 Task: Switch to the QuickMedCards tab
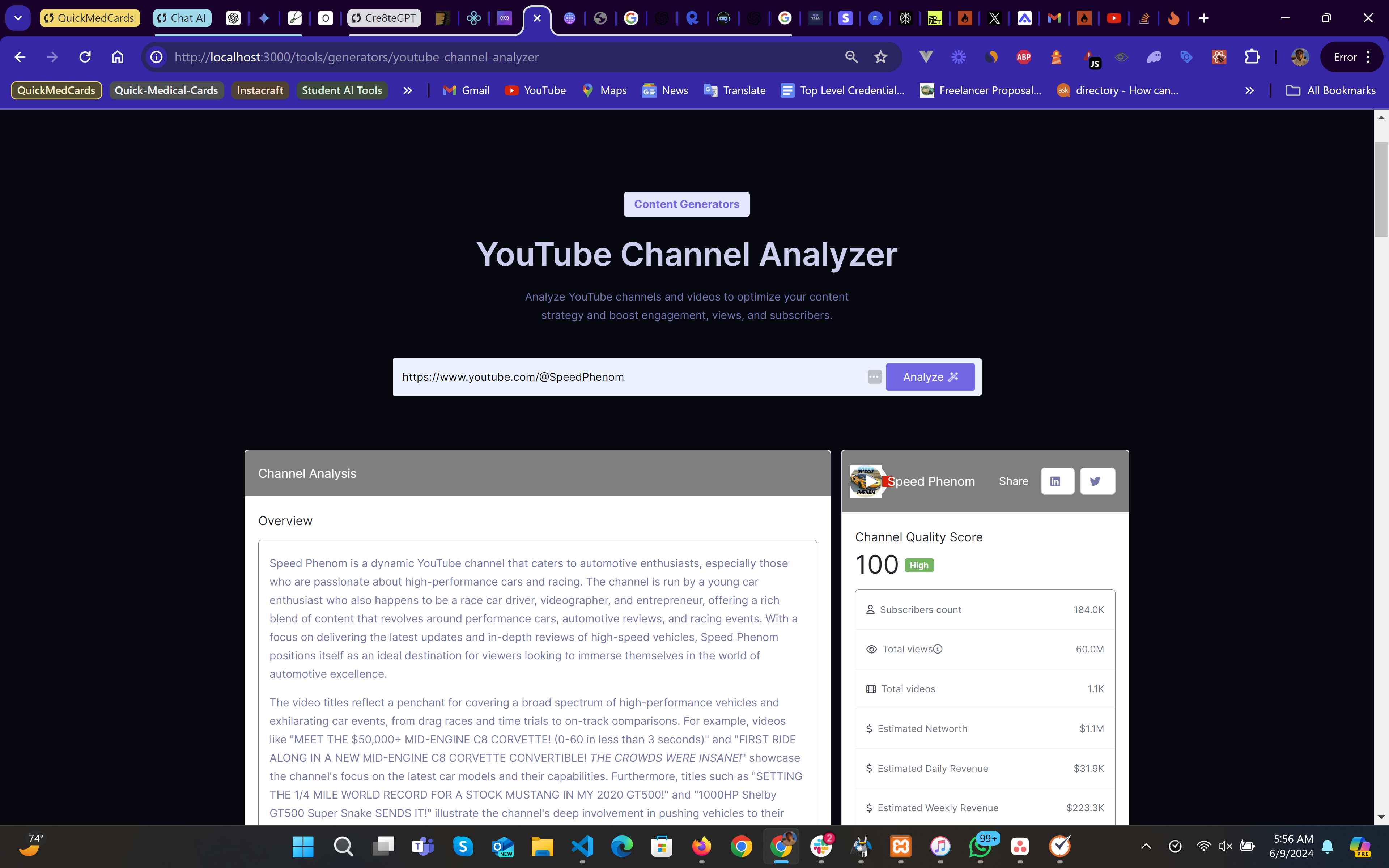[90, 18]
